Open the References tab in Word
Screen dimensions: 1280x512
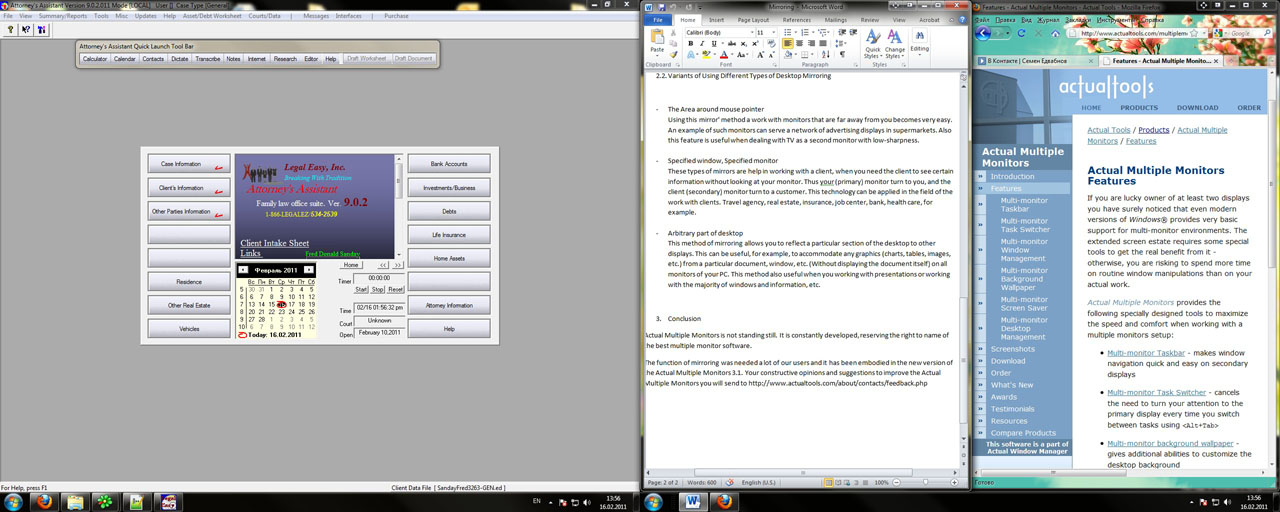pyautogui.click(x=797, y=20)
